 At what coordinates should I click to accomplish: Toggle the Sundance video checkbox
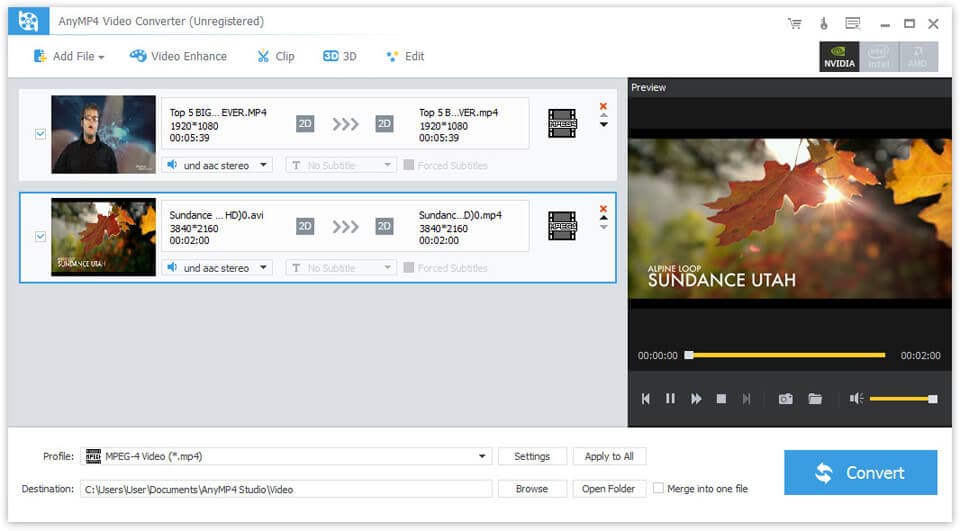(41, 237)
